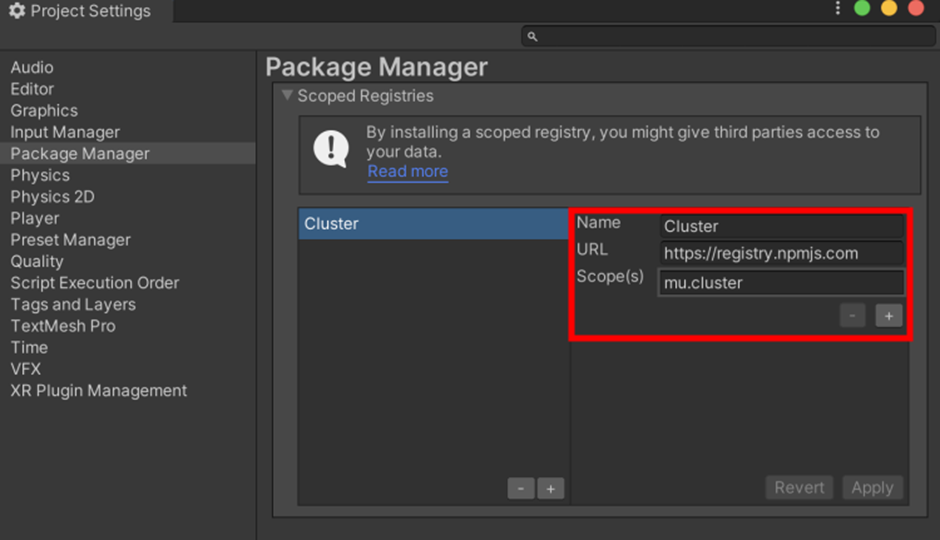Screen dimensions: 940x540
Task: Go to Script Execution Order settings
Action: (x=95, y=283)
